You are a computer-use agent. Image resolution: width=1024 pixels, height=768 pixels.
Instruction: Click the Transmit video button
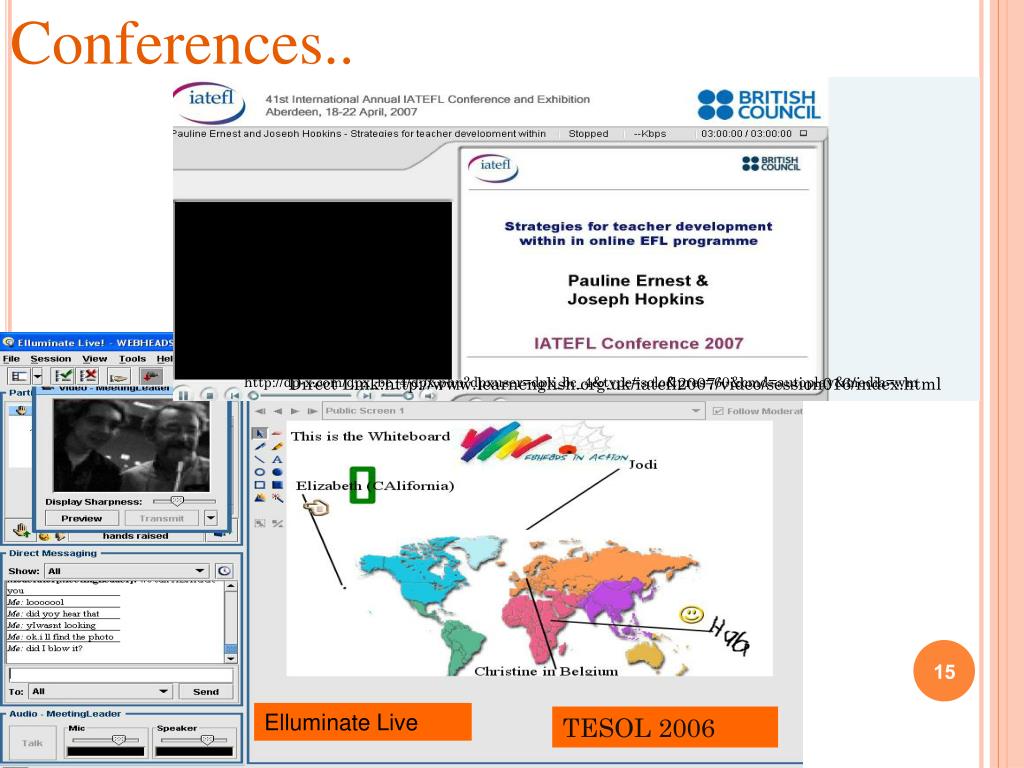click(x=161, y=518)
